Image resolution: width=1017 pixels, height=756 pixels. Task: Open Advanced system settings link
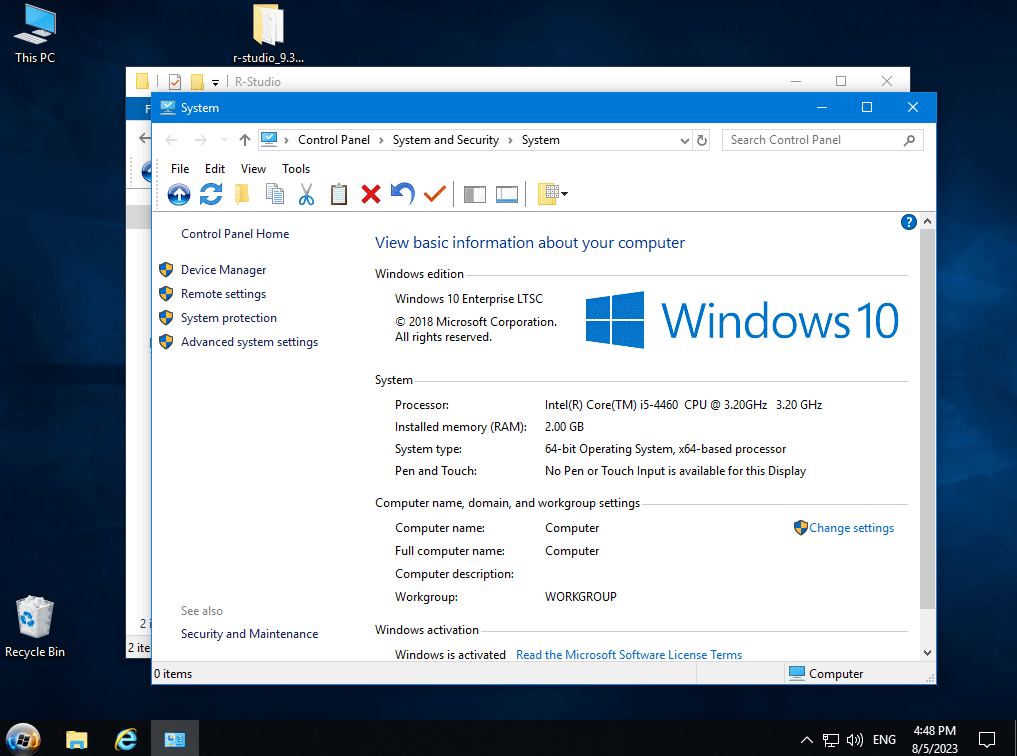pos(249,342)
